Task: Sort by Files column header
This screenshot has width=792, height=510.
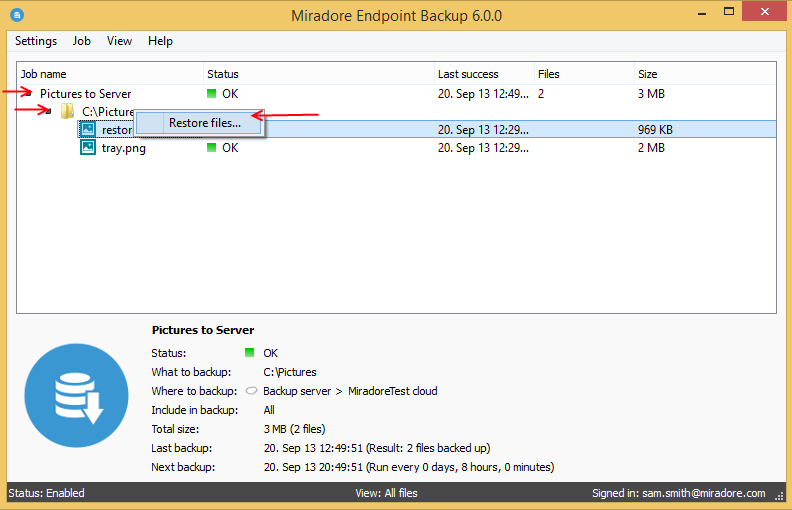Action: (584, 74)
